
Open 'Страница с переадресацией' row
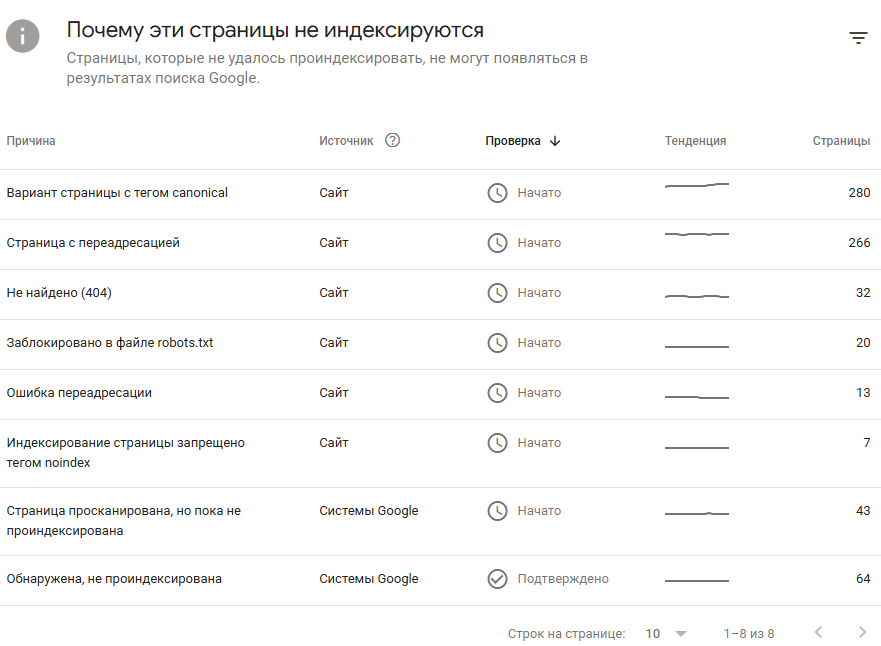(93, 243)
